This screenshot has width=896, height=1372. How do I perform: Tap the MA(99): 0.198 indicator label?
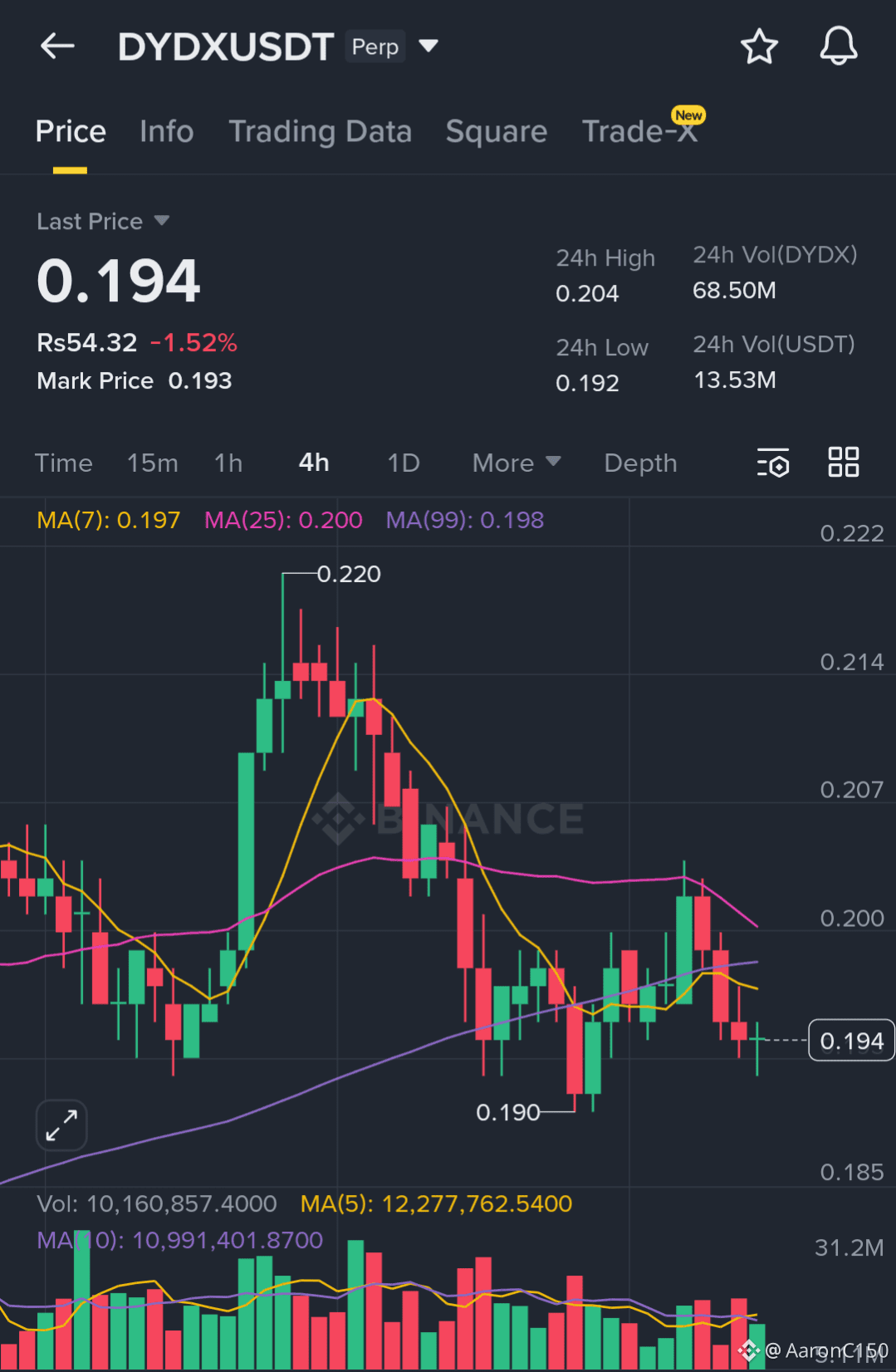pos(465,520)
